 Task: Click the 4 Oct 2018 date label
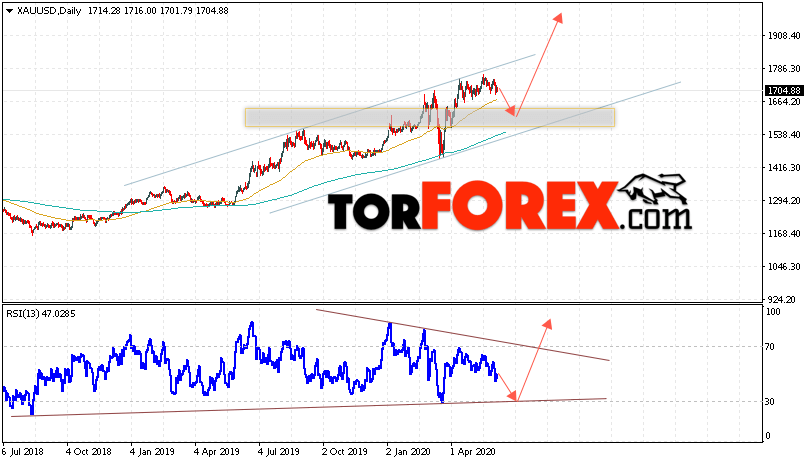click(89, 452)
